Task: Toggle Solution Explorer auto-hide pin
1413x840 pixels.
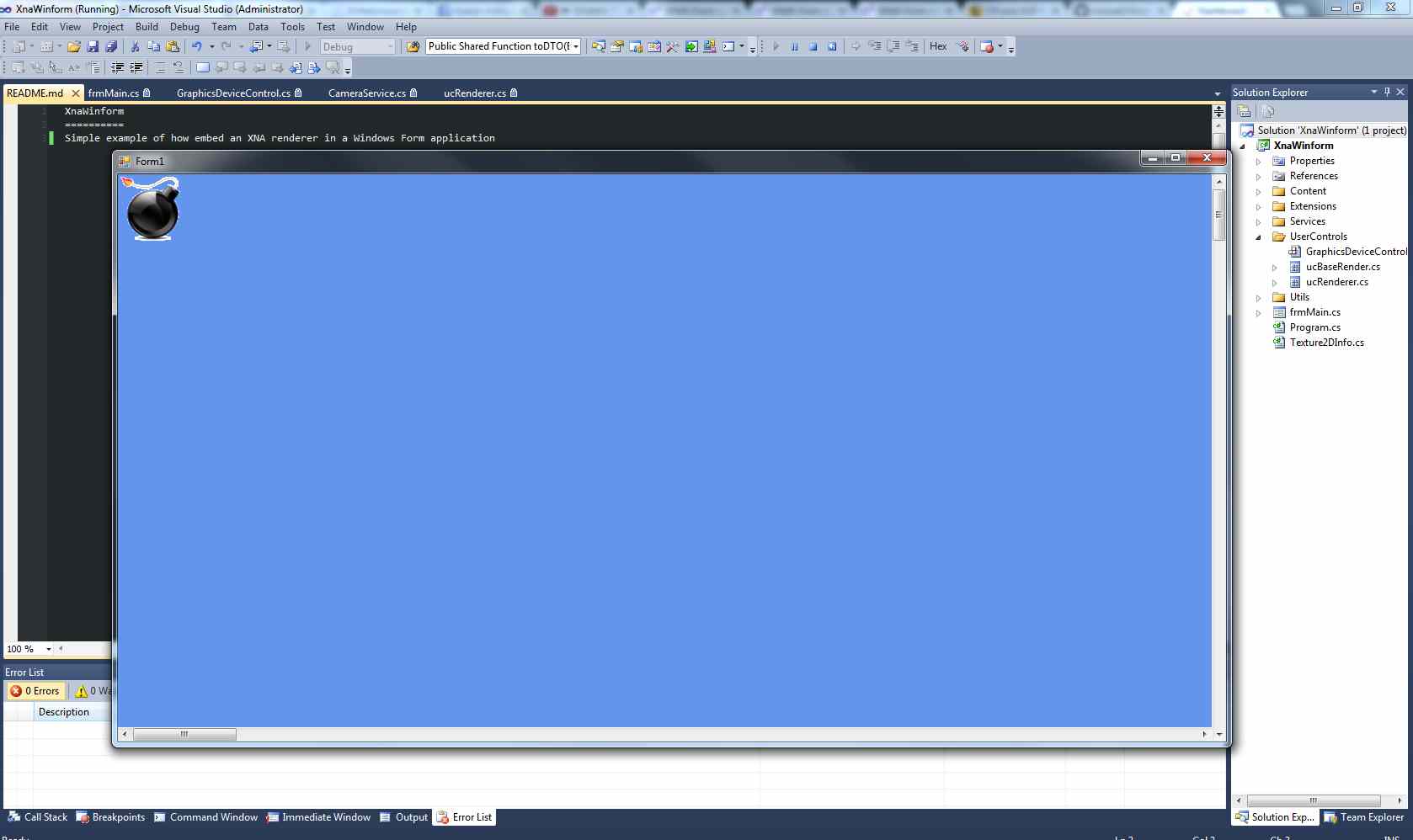Action: [1387, 92]
